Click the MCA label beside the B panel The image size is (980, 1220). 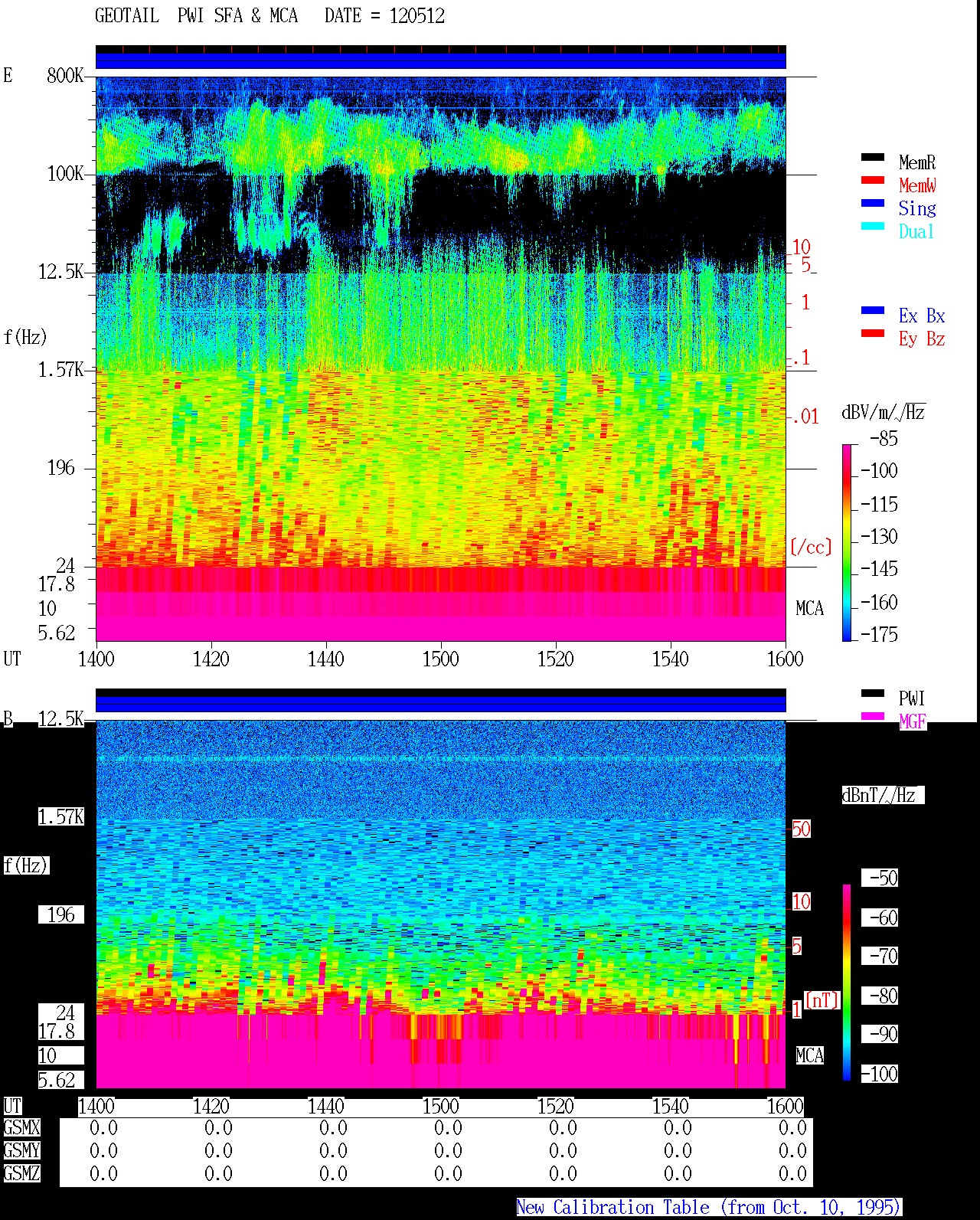tap(809, 1055)
